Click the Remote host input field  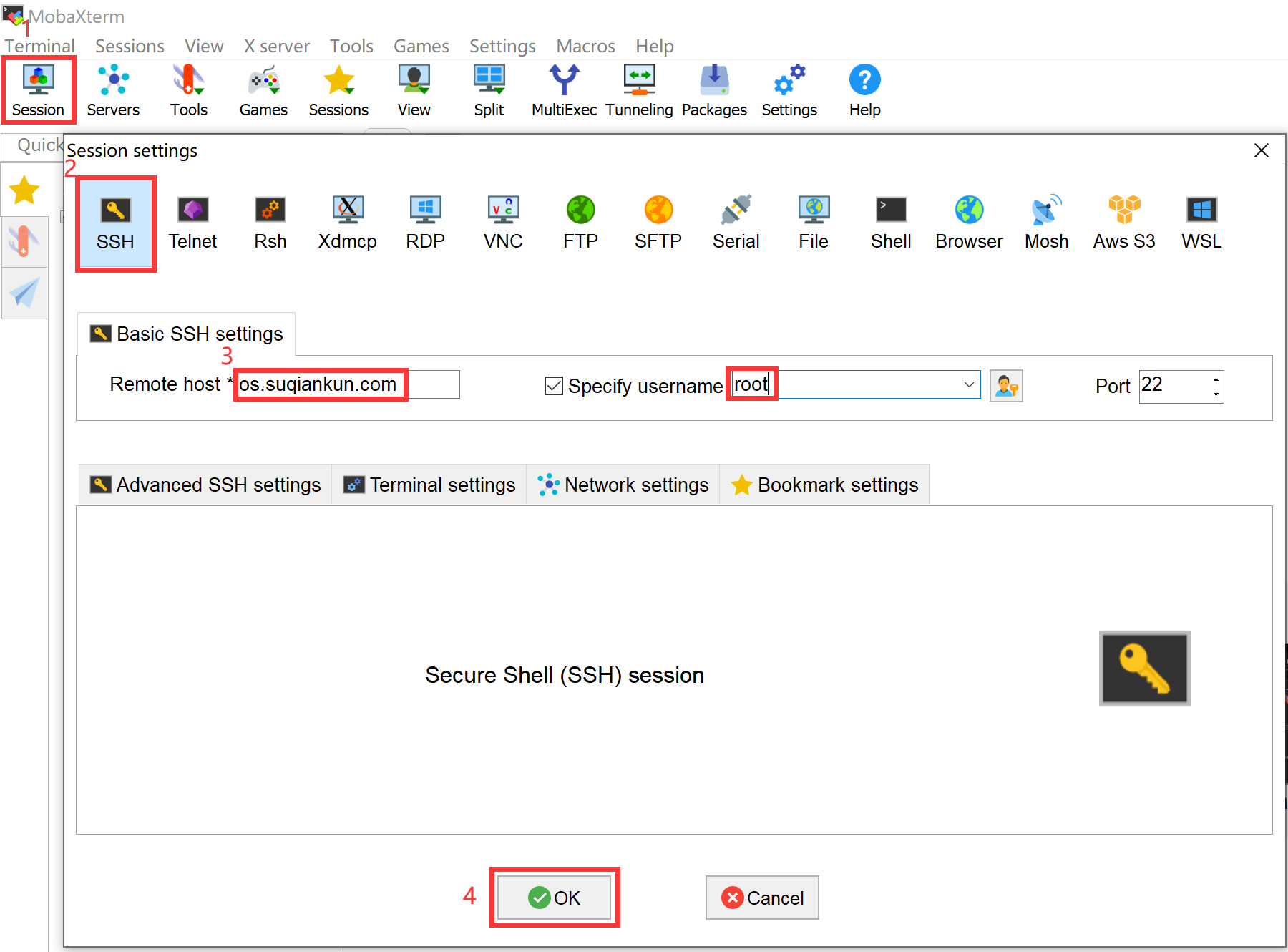348,385
